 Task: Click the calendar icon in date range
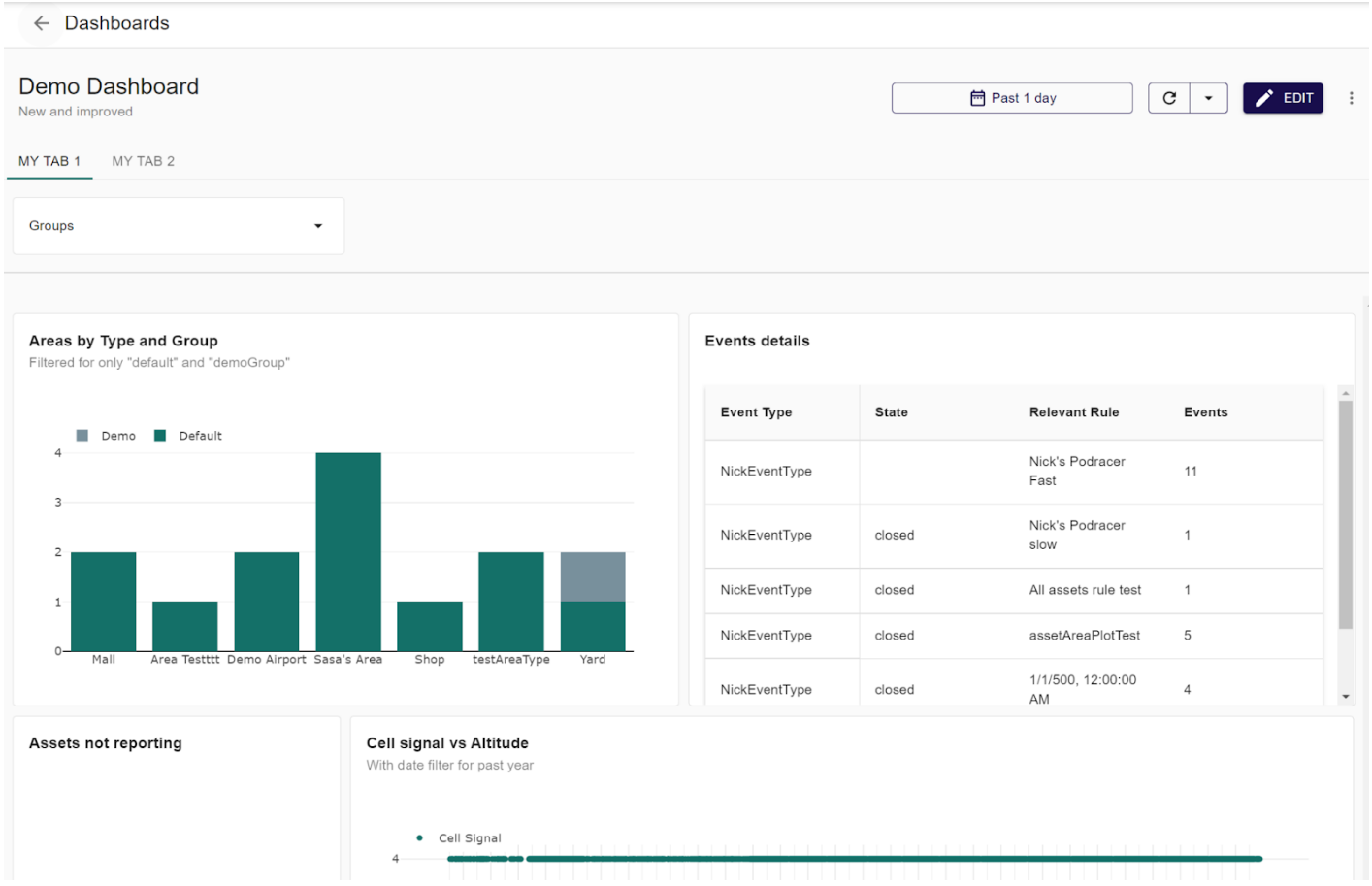coord(977,98)
